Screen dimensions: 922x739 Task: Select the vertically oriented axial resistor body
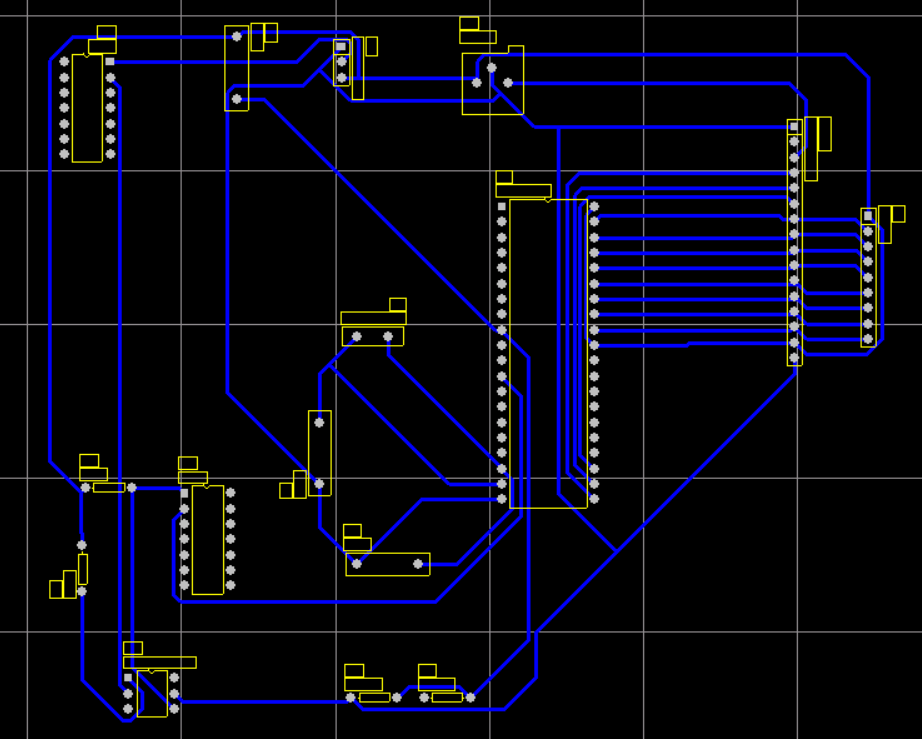pyautogui.click(x=83, y=569)
